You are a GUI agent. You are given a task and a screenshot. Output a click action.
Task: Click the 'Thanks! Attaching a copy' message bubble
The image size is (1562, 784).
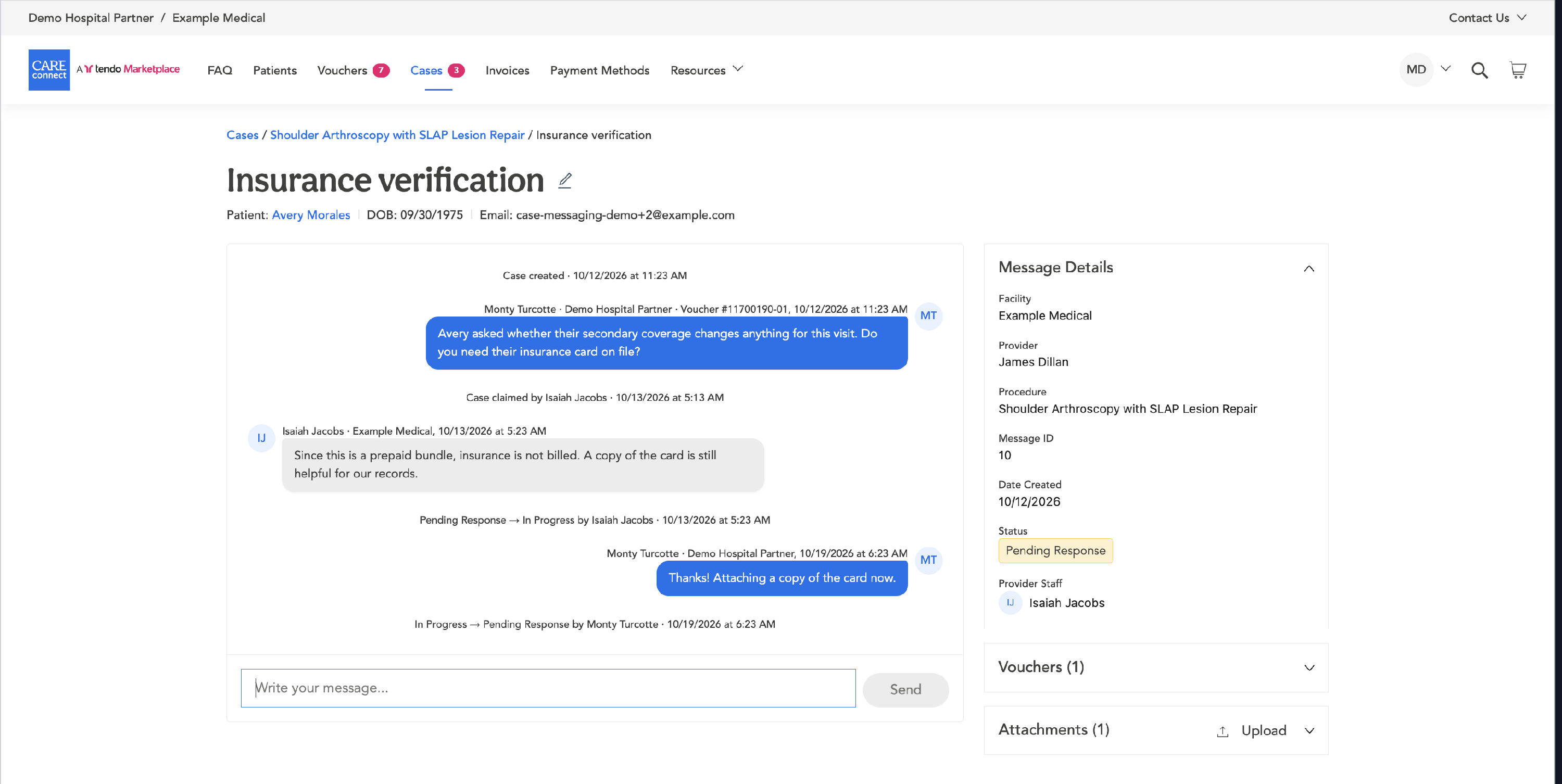(782, 578)
